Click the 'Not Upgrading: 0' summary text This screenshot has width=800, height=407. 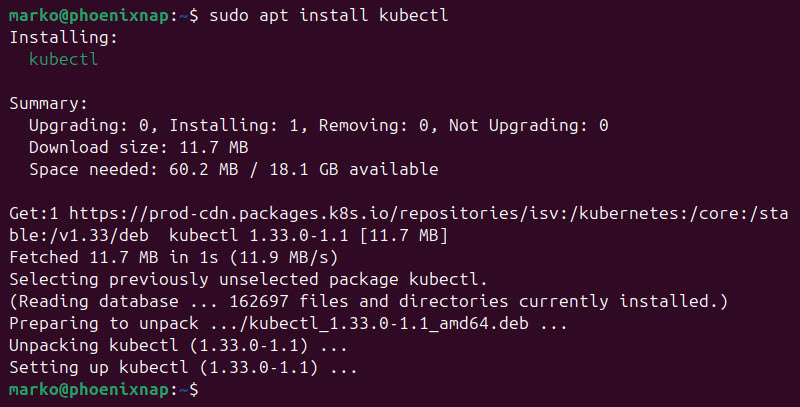point(529,126)
